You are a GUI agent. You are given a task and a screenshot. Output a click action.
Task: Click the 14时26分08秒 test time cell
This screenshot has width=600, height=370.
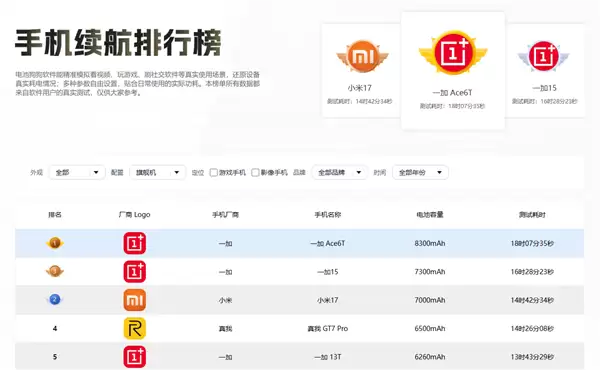532,328
